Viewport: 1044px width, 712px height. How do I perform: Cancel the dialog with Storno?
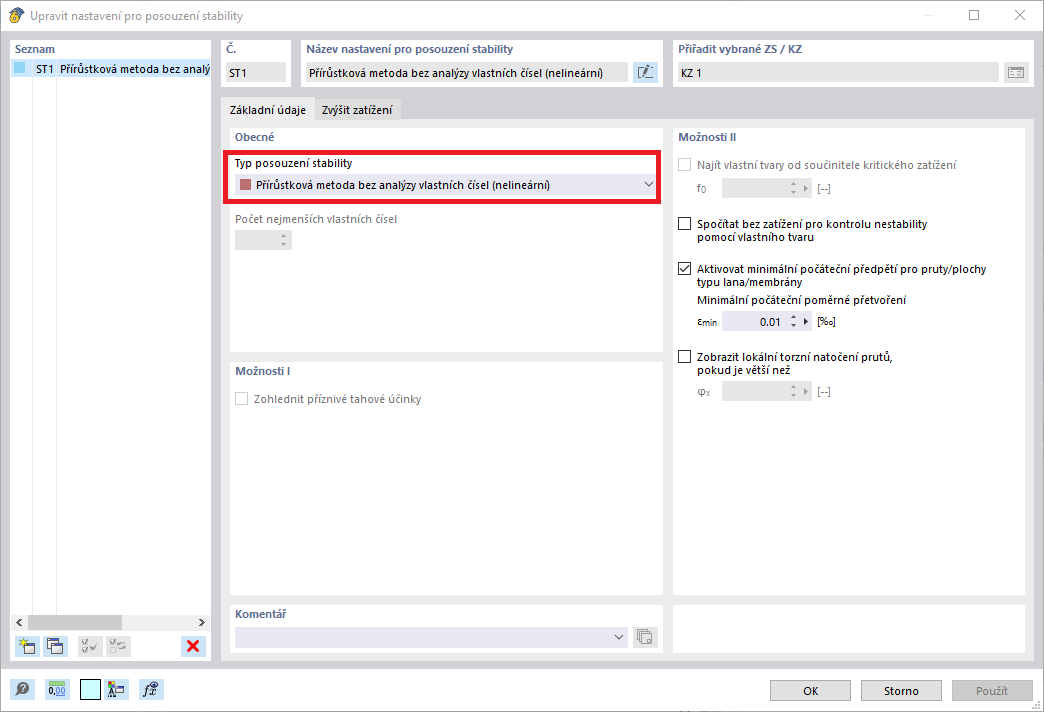point(900,690)
